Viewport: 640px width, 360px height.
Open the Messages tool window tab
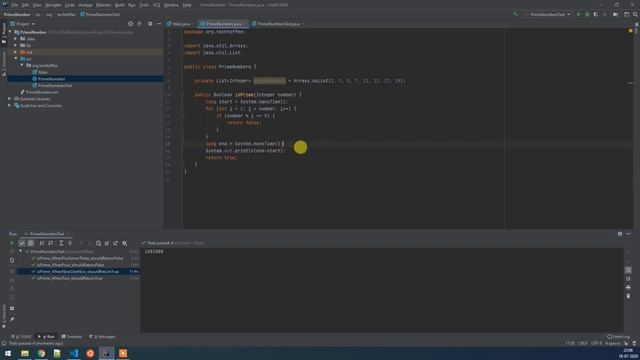(x=102, y=337)
